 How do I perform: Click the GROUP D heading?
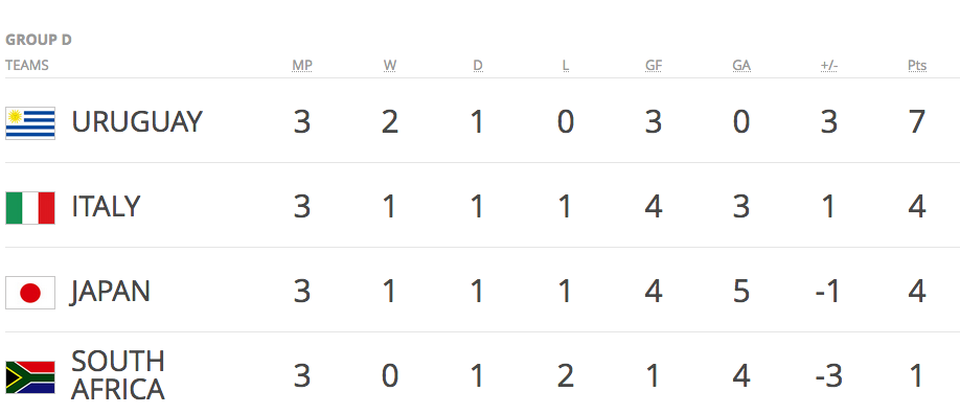pos(39,40)
